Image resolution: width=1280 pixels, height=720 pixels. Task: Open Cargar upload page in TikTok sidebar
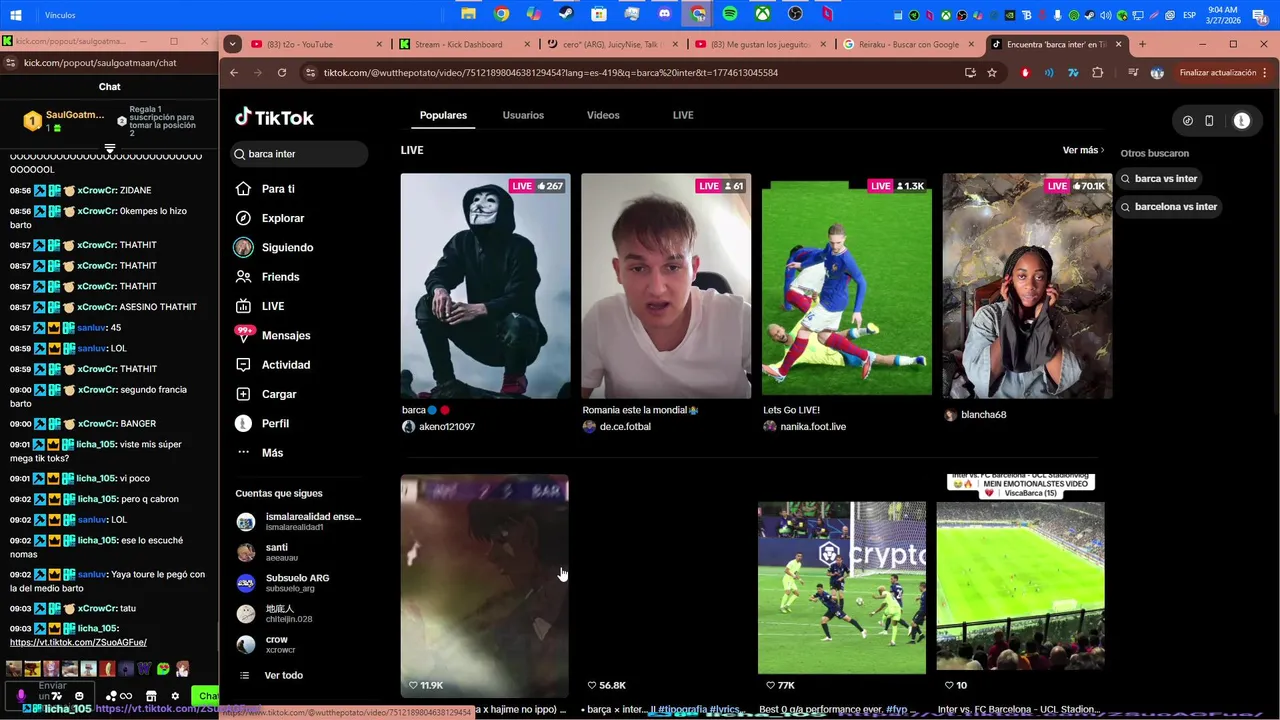click(266, 394)
